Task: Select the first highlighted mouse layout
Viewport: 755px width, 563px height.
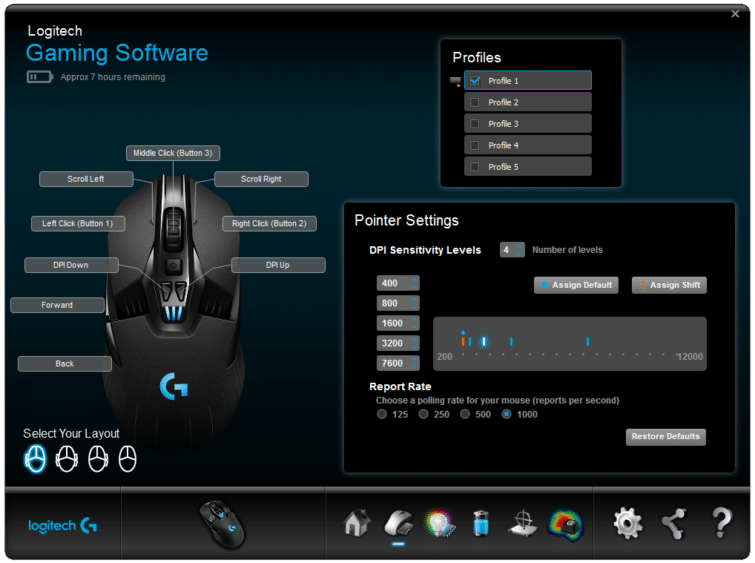Action: tap(35, 458)
